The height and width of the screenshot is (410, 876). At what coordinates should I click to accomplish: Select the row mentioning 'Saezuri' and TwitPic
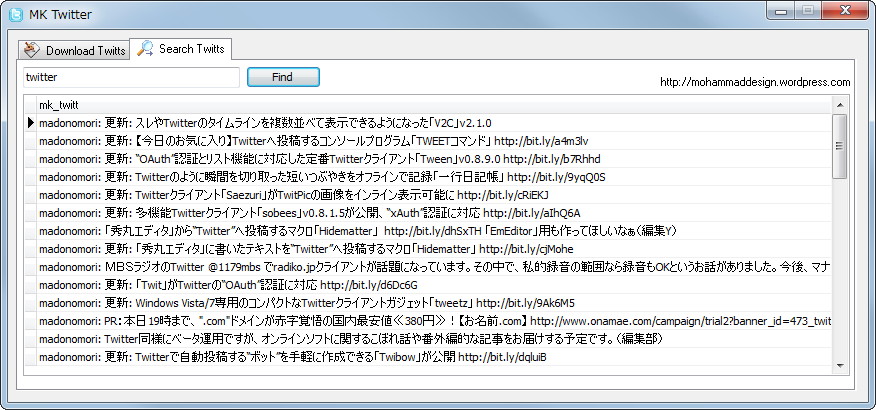click(434, 195)
